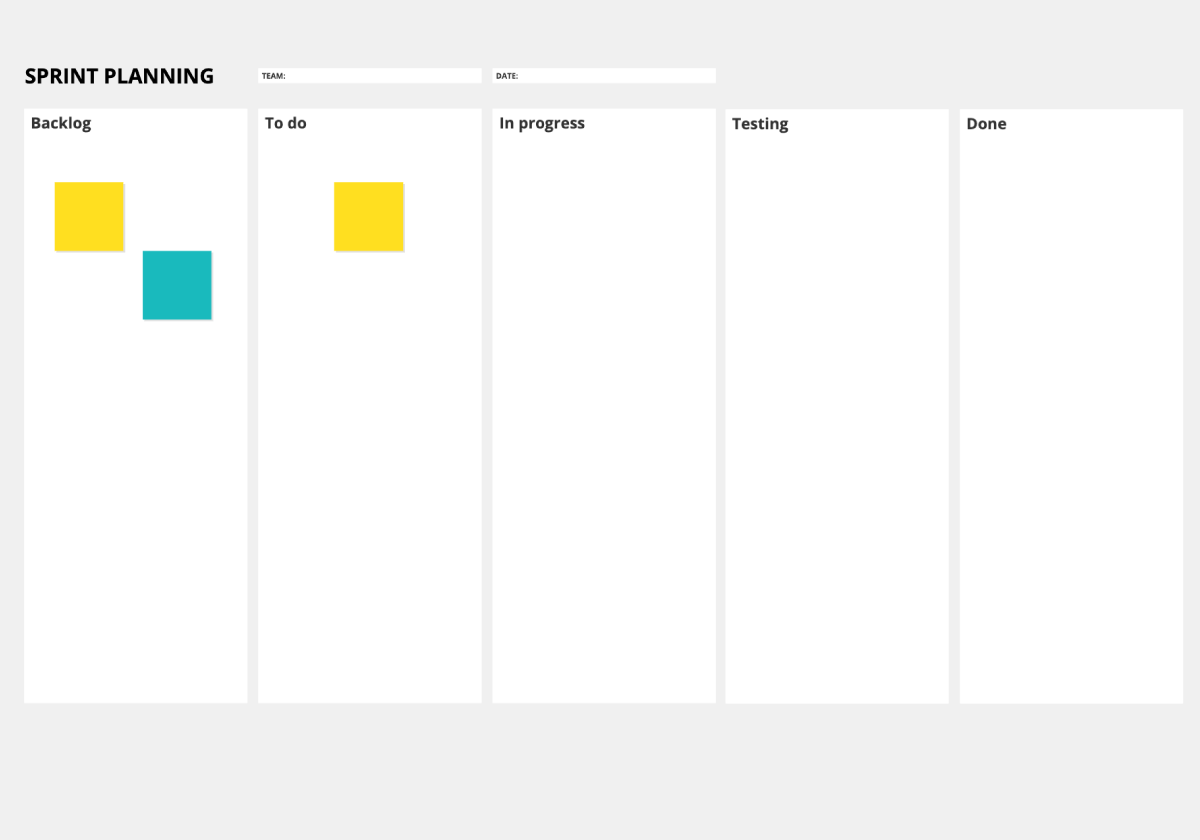Click inside the empty Testing column
The height and width of the screenshot is (840, 1200).
tap(837, 420)
